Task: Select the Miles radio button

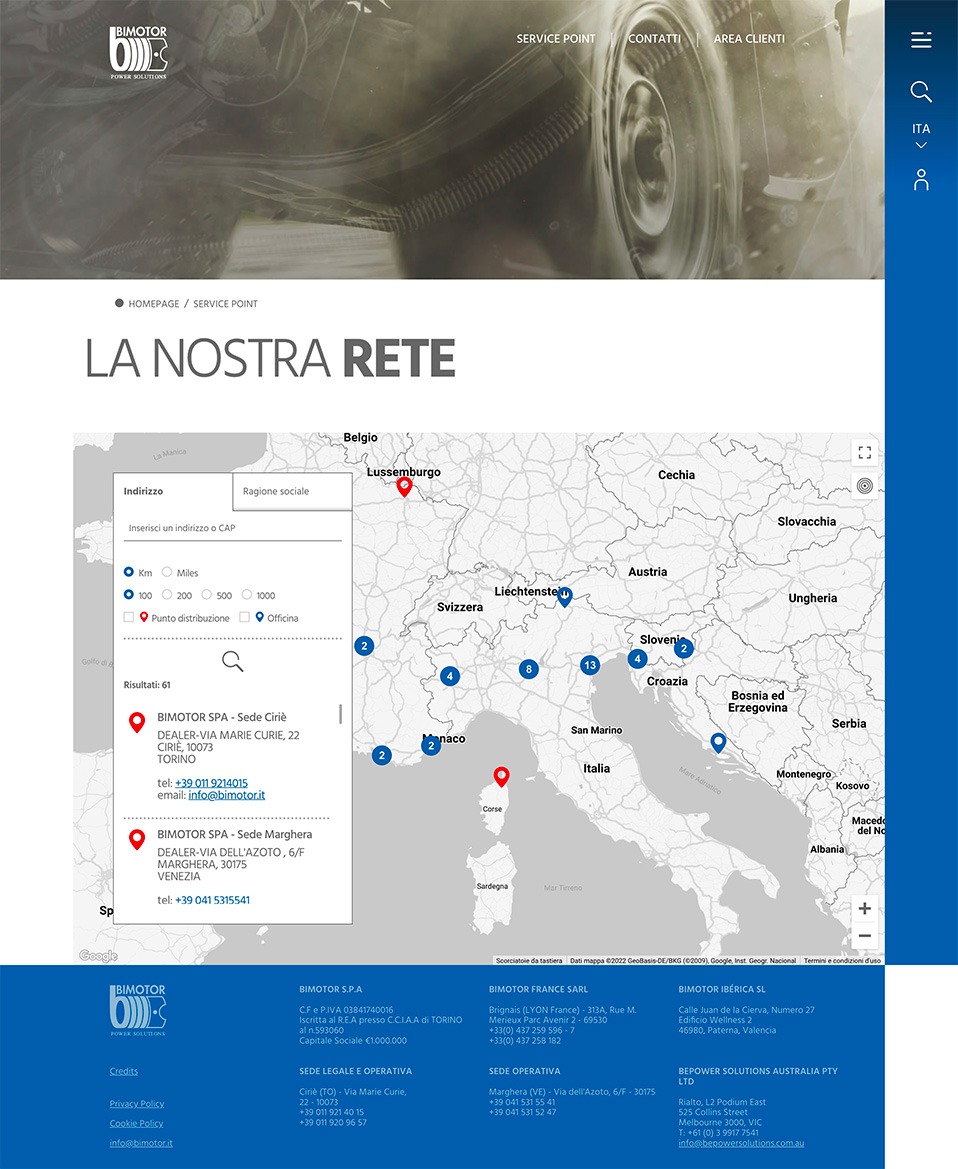Action: coord(167,572)
